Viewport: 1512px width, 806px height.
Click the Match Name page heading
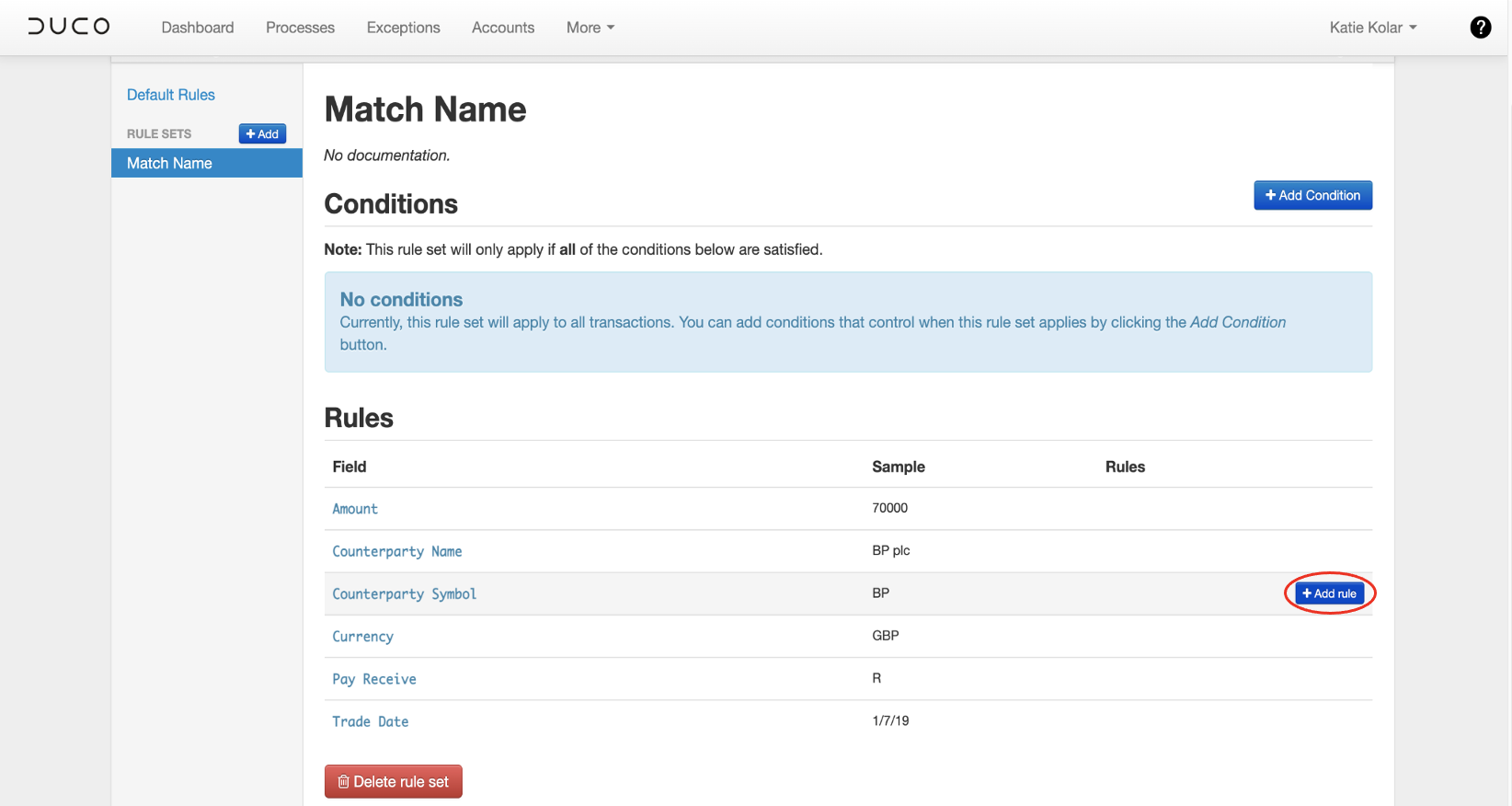click(x=425, y=109)
